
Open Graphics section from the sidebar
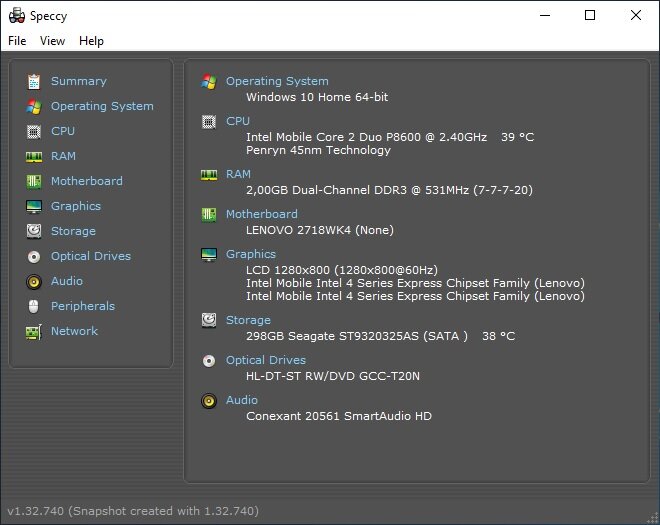(76, 206)
